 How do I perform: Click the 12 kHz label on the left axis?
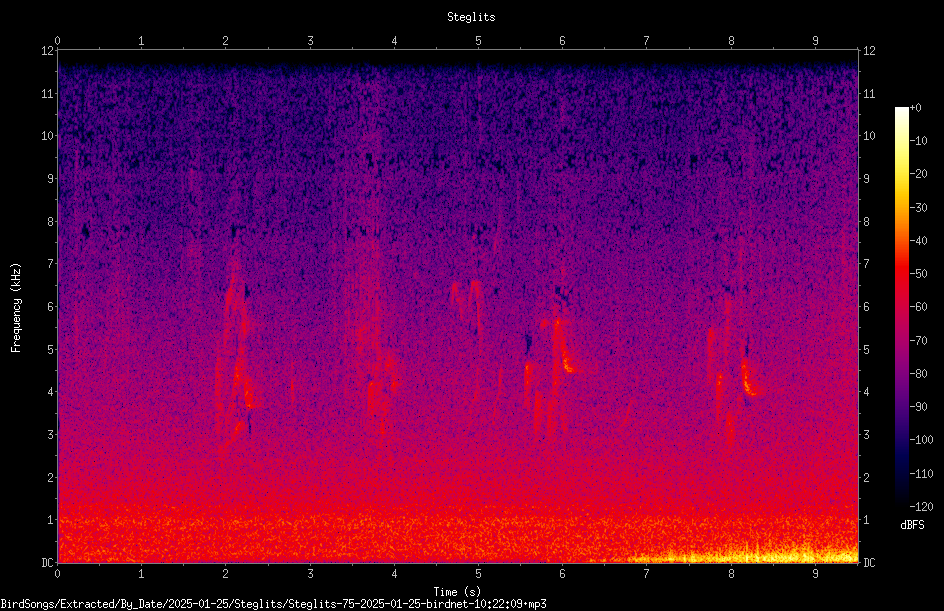tap(47, 51)
